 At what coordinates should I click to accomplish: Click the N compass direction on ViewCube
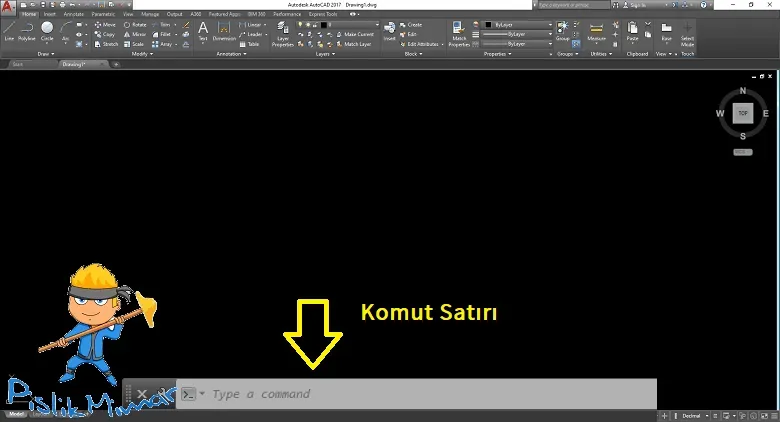[743, 91]
